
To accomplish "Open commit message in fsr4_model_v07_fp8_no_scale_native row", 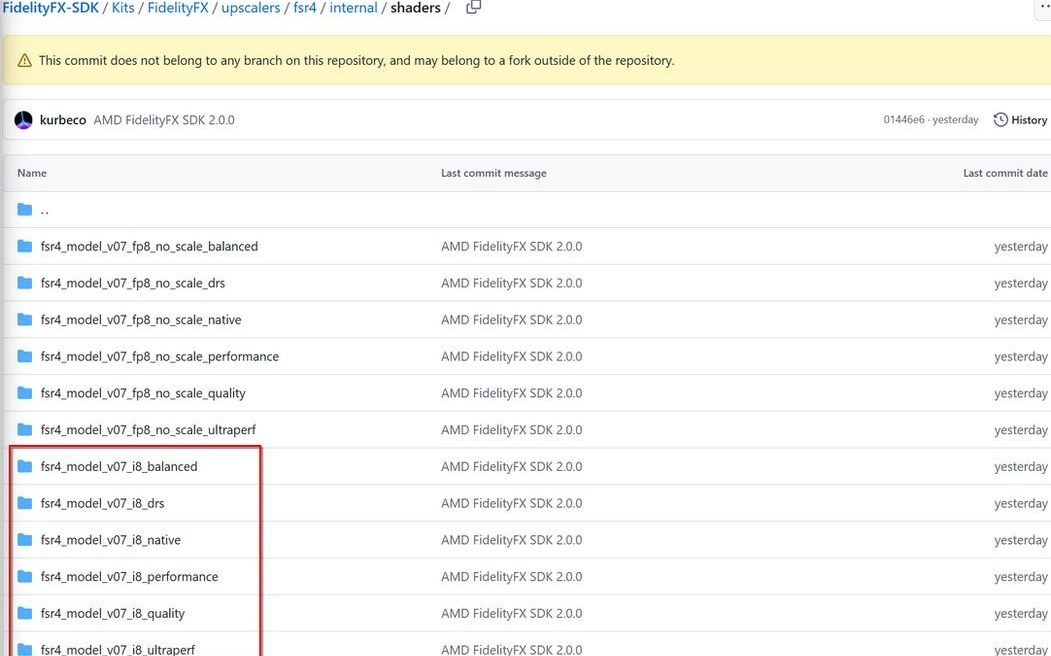I will click(511, 320).
